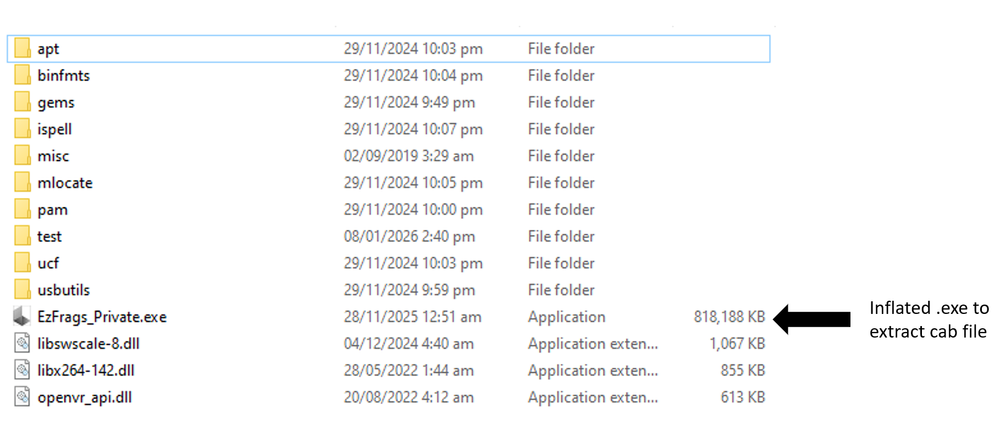Click the libx264-142.dll file icon
This screenshot has height=425, width=1000.
pyautogui.click(x=22, y=370)
